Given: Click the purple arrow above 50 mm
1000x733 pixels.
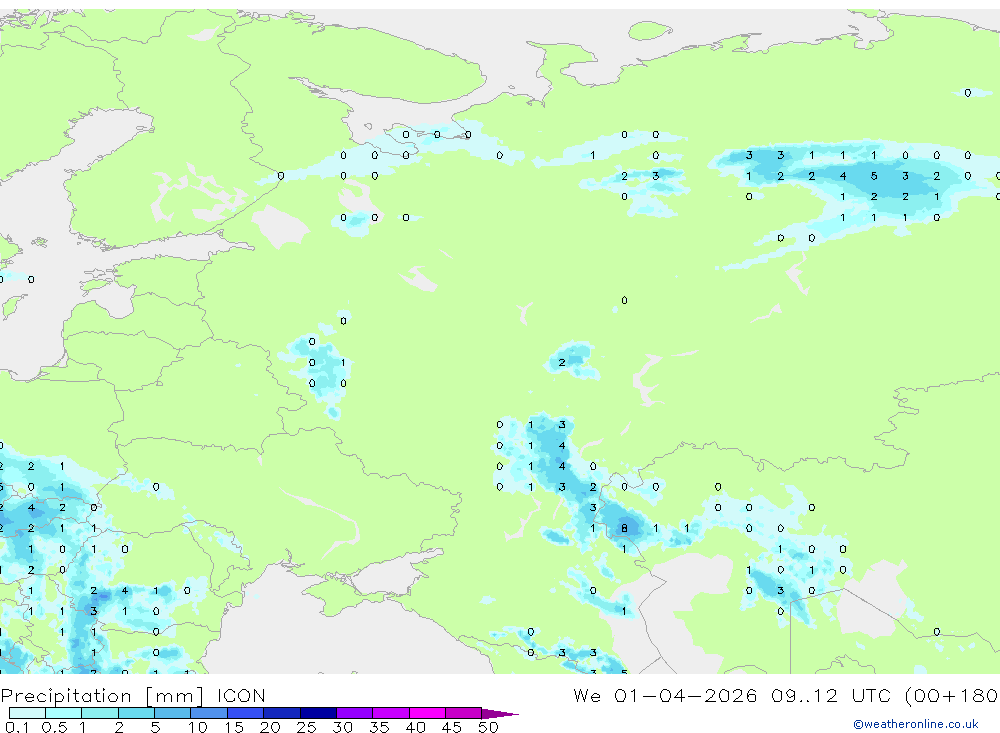Looking at the screenshot, I should click(500, 713).
